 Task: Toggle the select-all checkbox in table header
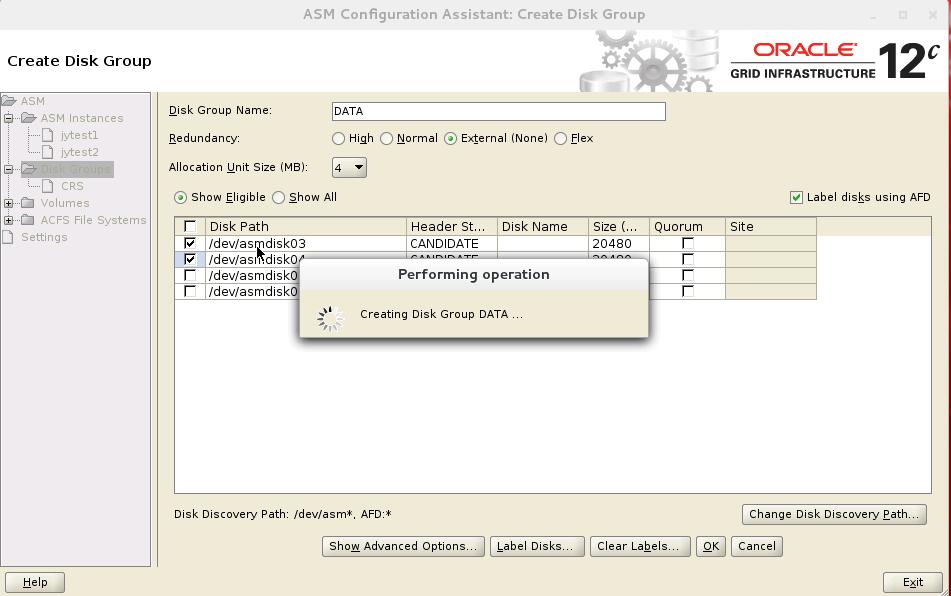click(x=190, y=226)
